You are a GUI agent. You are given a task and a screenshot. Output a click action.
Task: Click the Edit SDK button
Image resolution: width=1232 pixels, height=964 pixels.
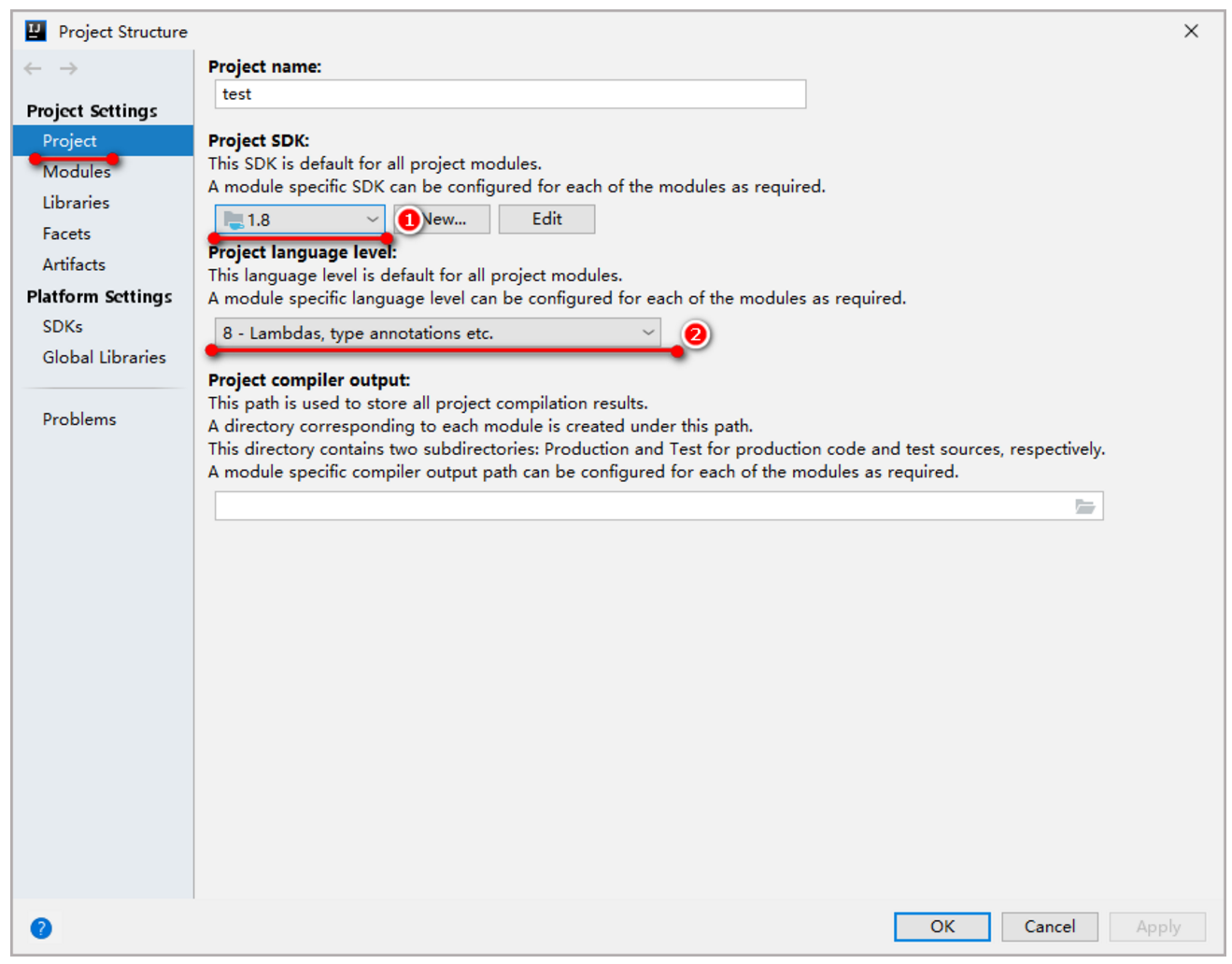(546, 220)
